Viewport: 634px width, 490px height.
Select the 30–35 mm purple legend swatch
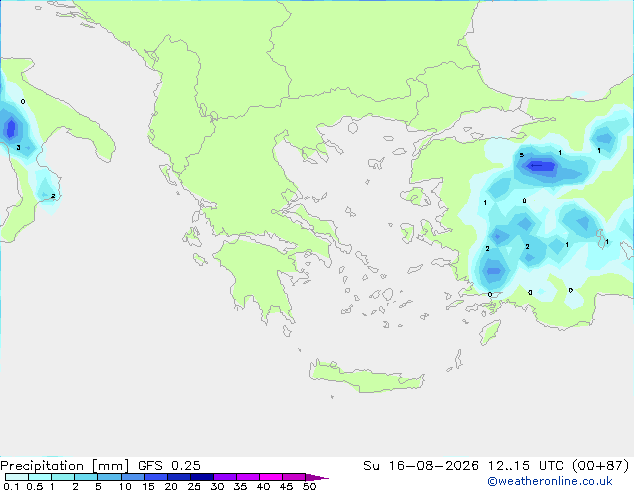225,477
